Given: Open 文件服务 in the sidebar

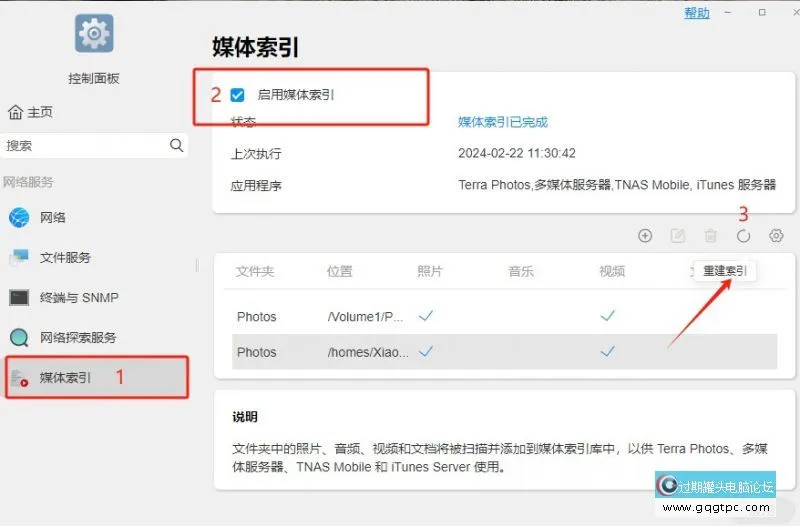Looking at the screenshot, I should click(x=64, y=257).
